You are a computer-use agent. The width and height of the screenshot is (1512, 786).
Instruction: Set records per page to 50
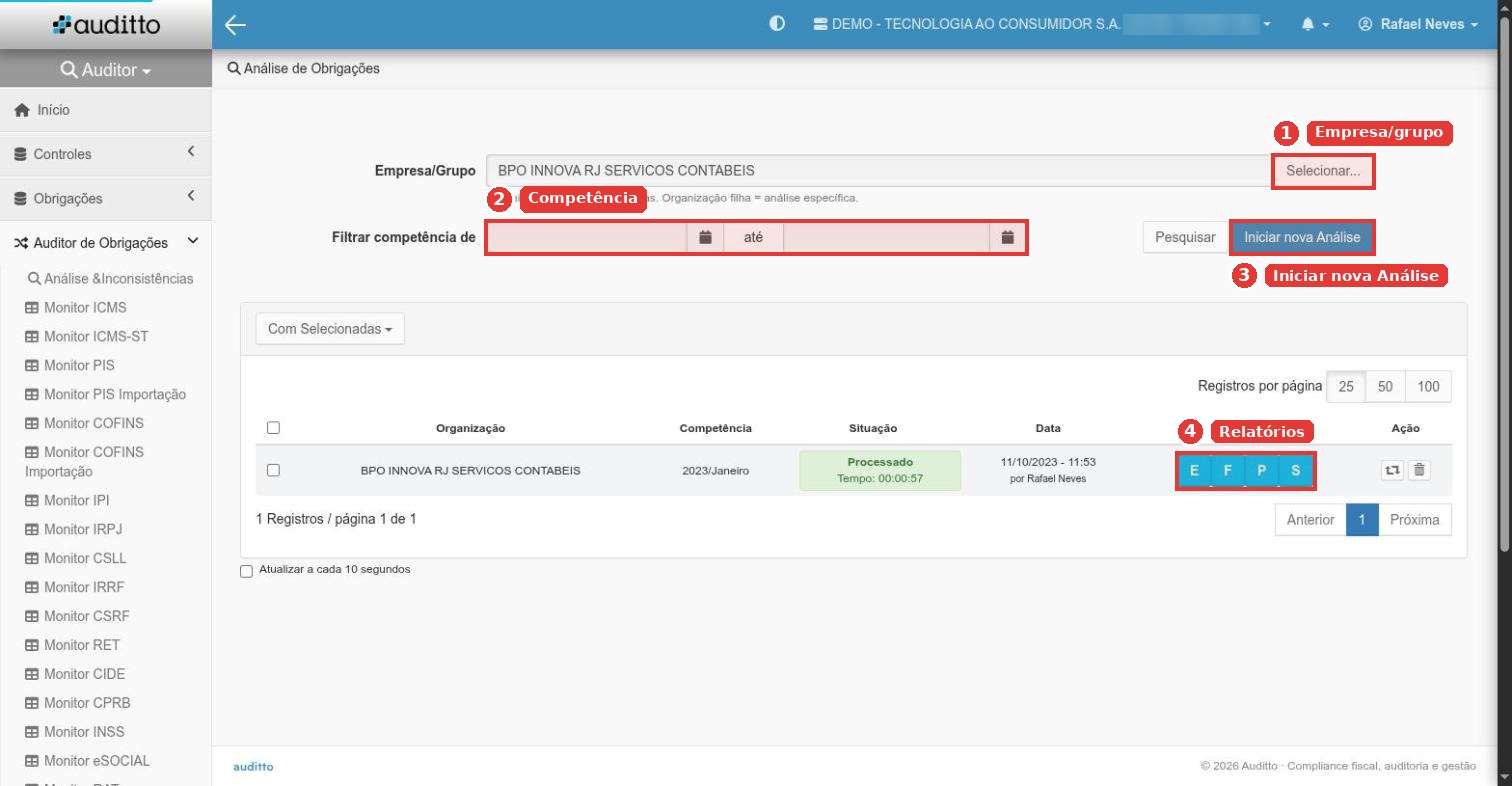click(1385, 387)
